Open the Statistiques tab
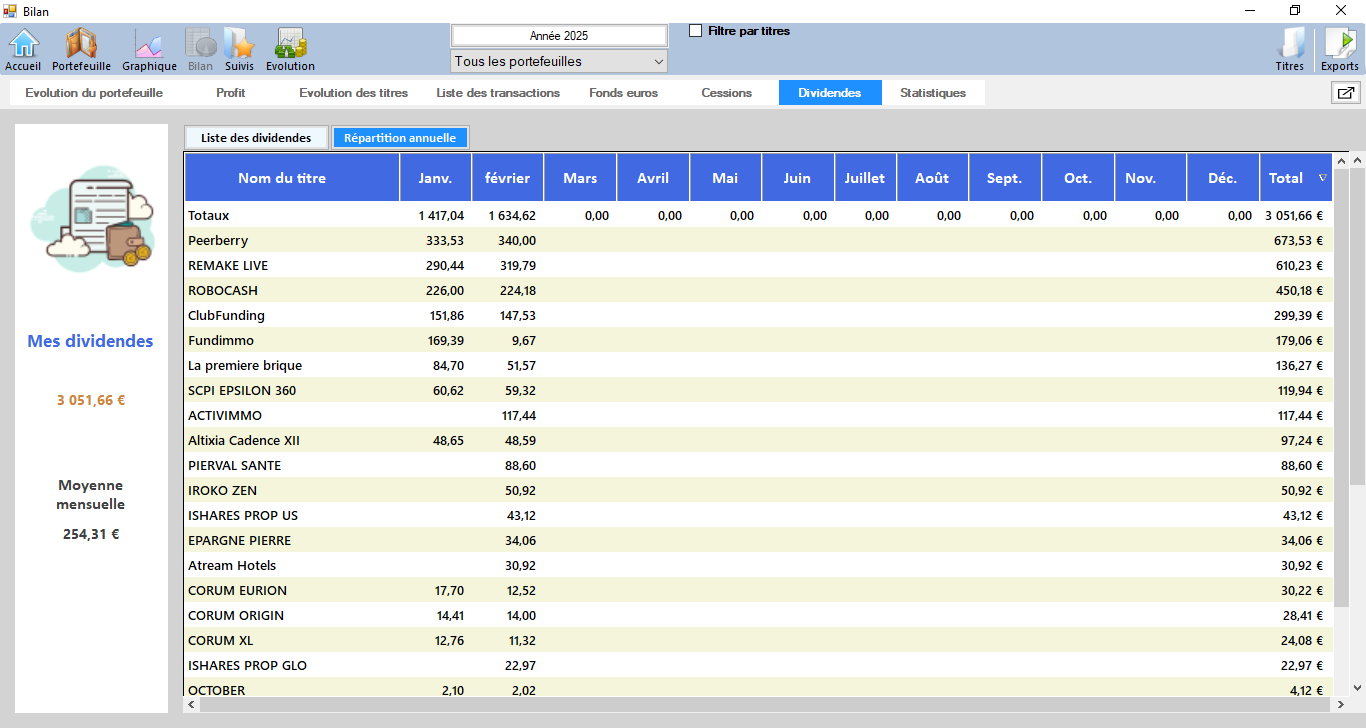Image resolution: width=1366 pixels, height=728 pixels. tap(933, 93)
